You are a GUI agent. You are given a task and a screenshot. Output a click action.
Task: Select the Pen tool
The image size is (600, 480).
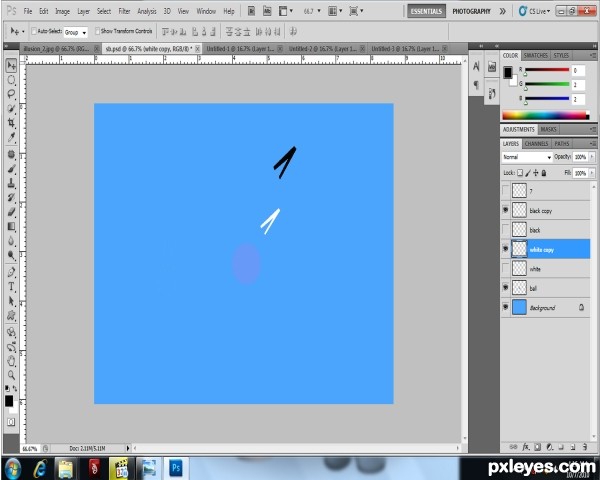tap(11, 272)
